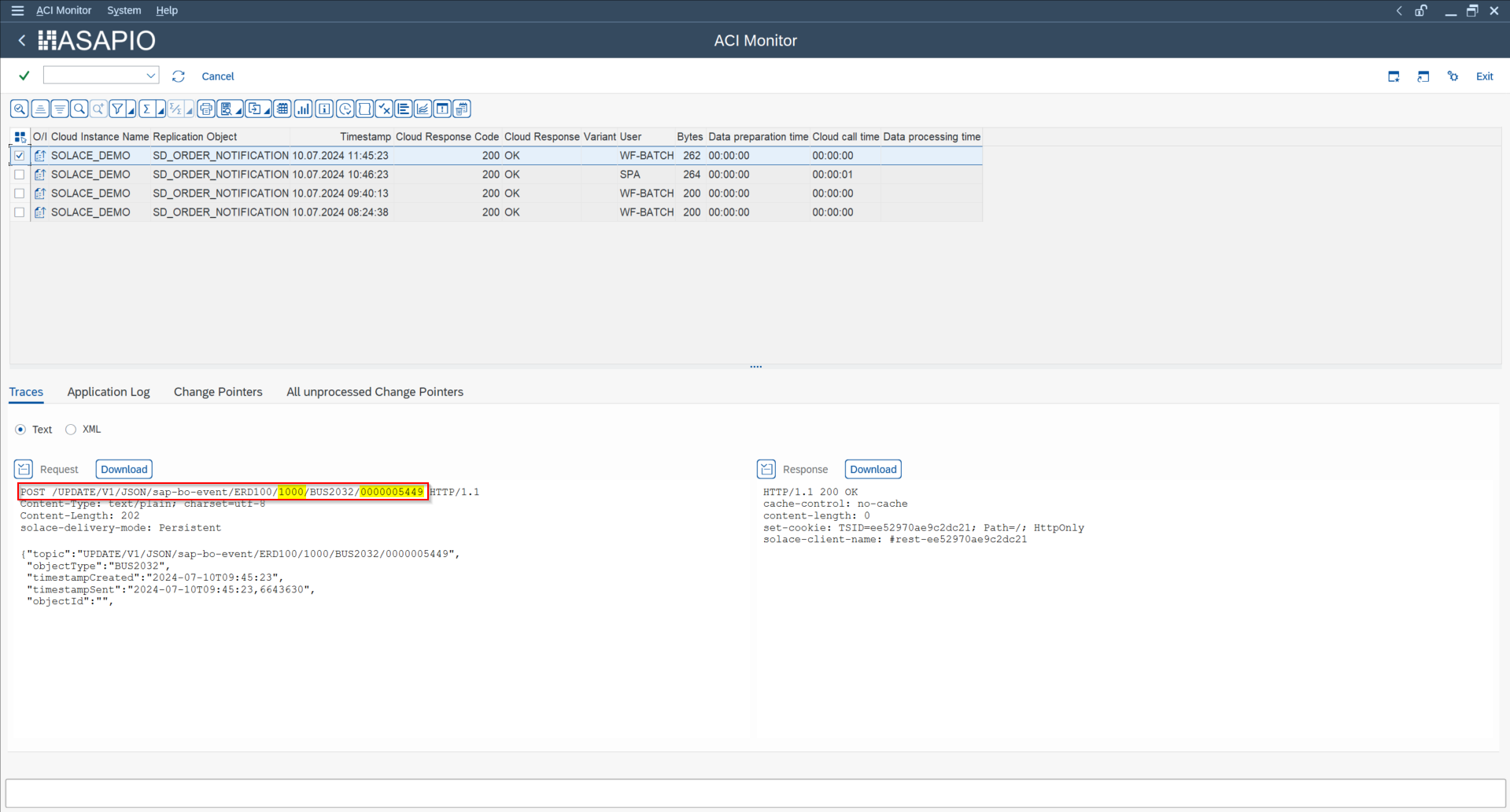Viewport: 1510px width, 812px height.
Task: Switch to the Change Pointers tab
Action: coord(218,392)
